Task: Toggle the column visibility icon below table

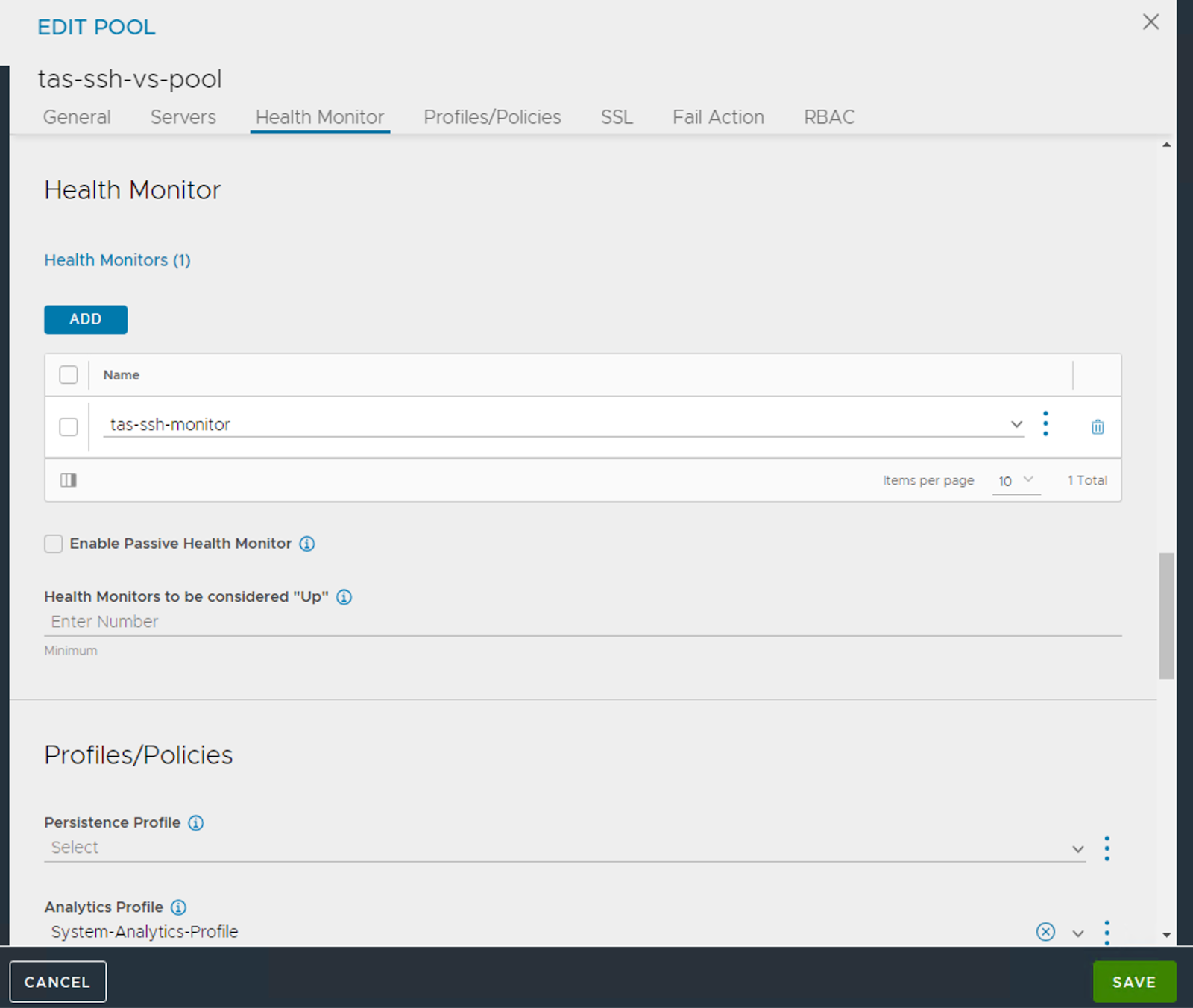Action: coord(69,480)
